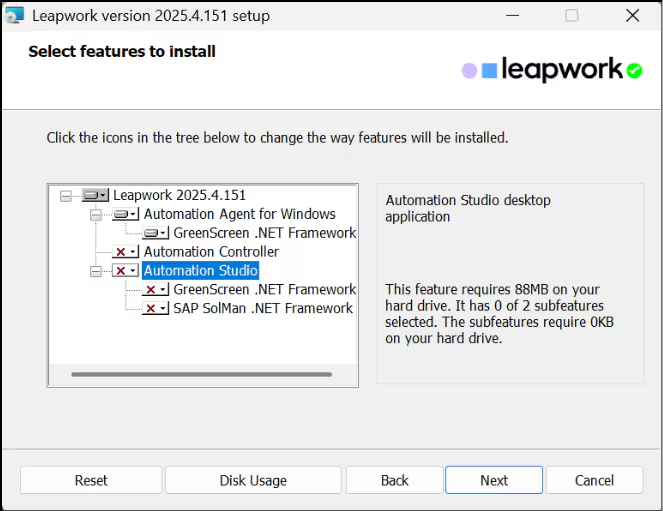663x511 pixels.
Task: Click the installer icon in the title bar
Action: pos(14,16)
